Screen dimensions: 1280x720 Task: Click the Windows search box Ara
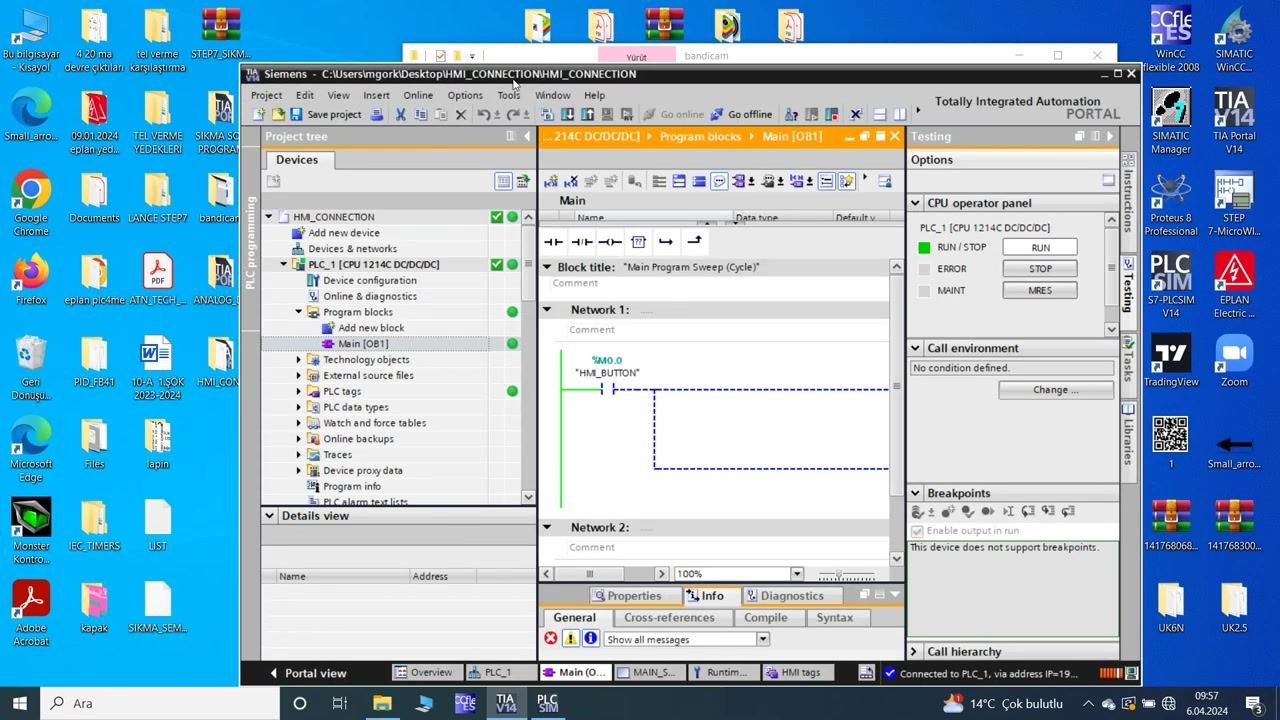click(160, 703)
